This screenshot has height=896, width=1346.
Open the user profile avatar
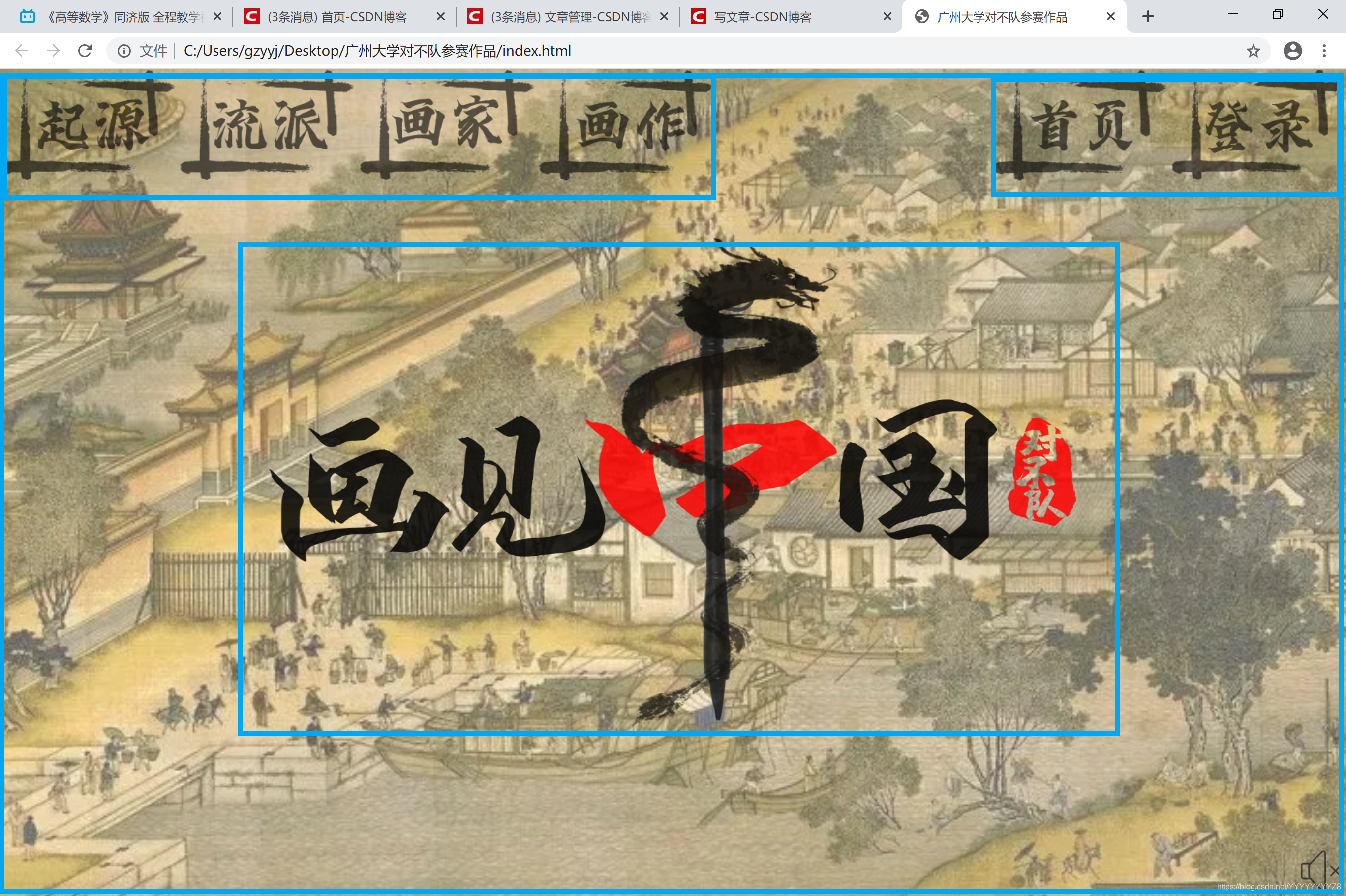pyautogui.click(x=1293, y=51)
